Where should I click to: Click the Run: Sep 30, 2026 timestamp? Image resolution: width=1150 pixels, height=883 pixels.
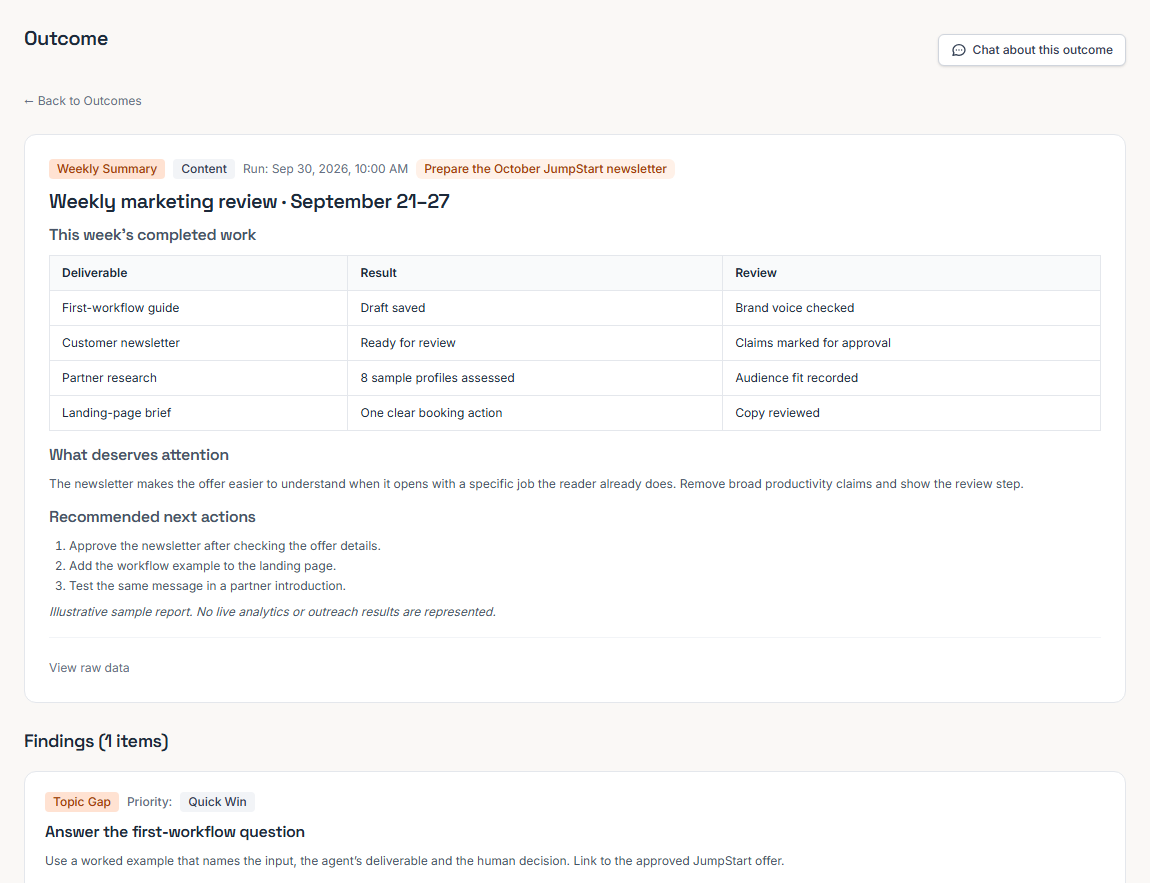point(325,169)
